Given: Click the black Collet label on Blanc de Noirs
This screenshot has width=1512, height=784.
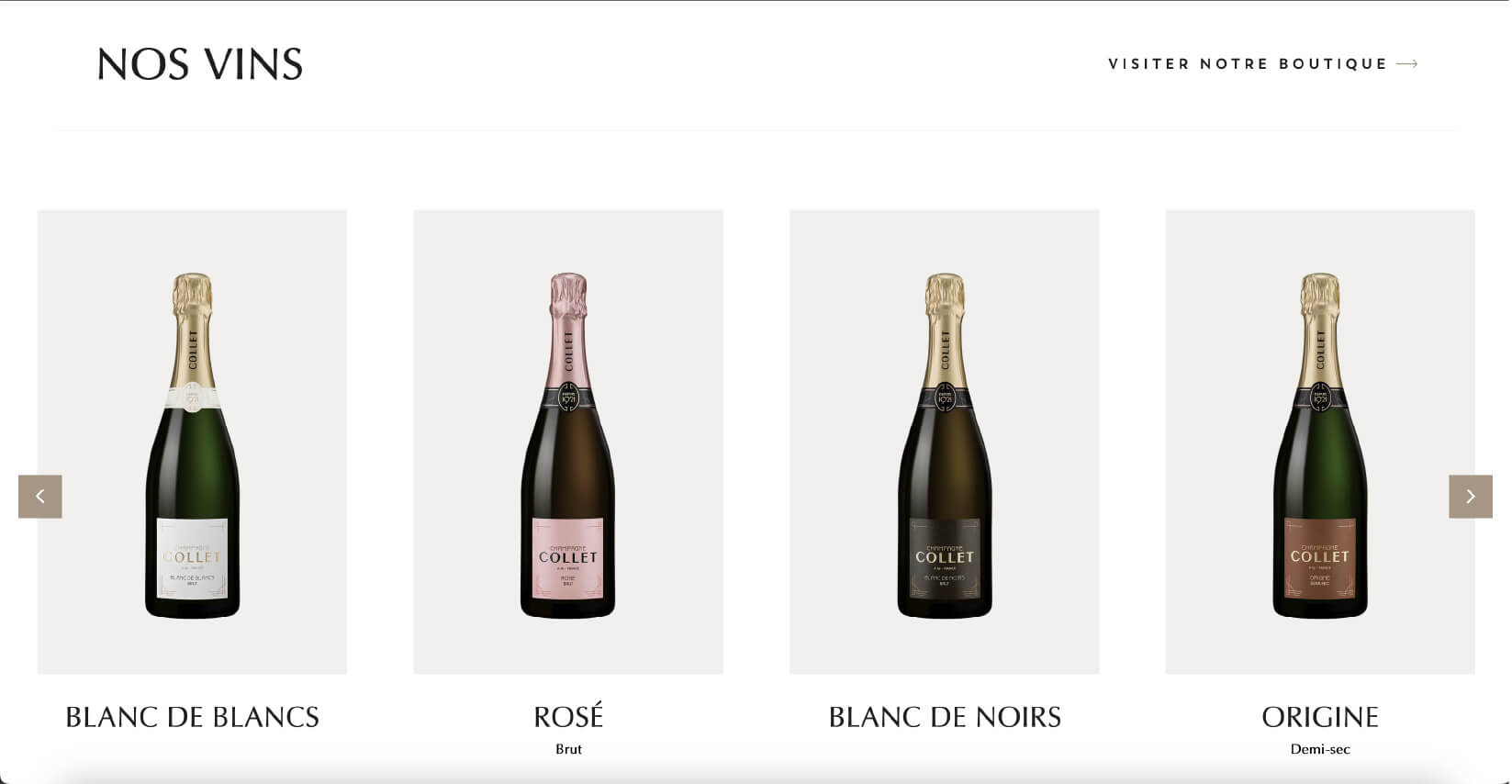Looking at the screenshot, I should pyautogui.click(x=945, y=558).
